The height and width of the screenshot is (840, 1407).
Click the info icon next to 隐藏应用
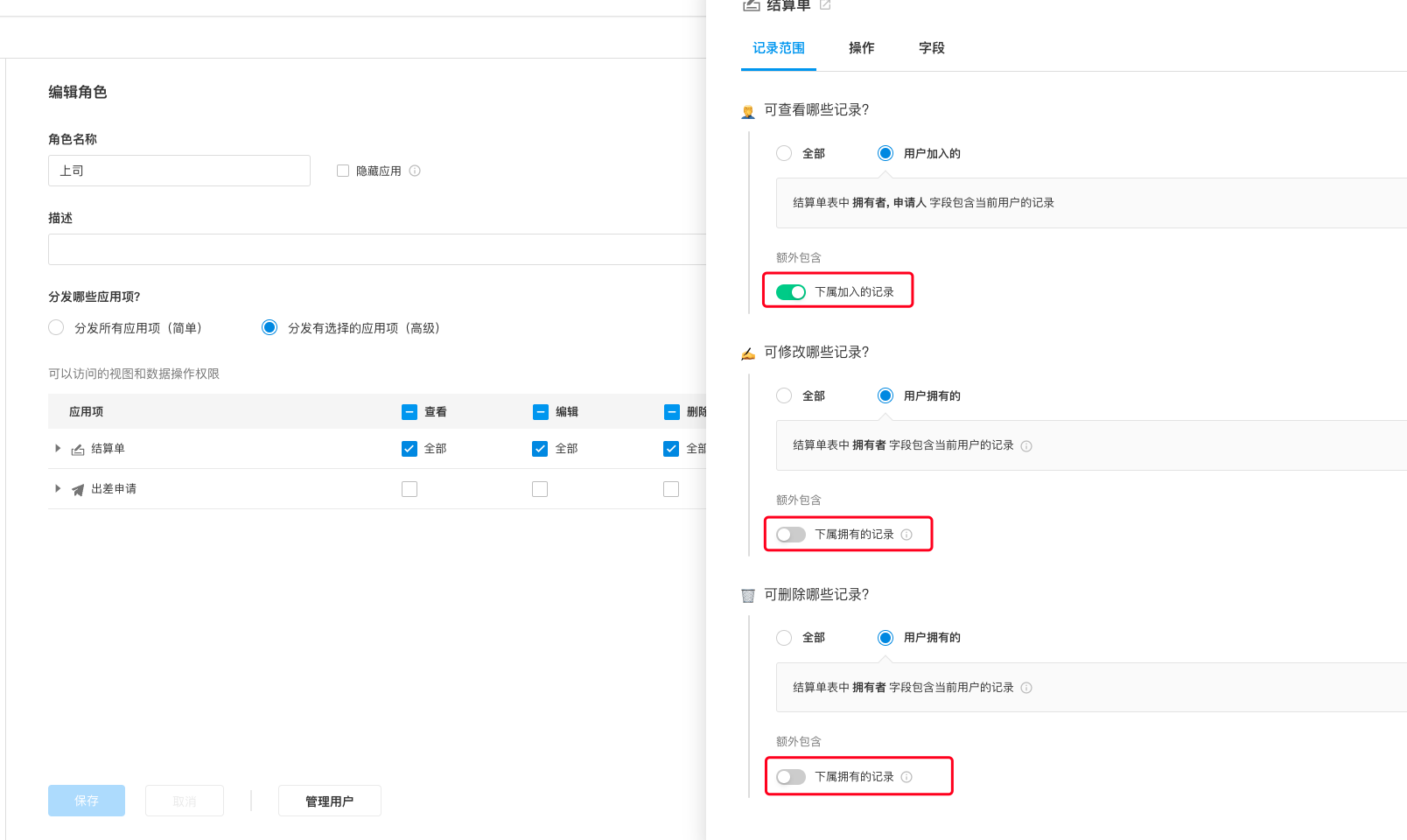coord(415,171)
